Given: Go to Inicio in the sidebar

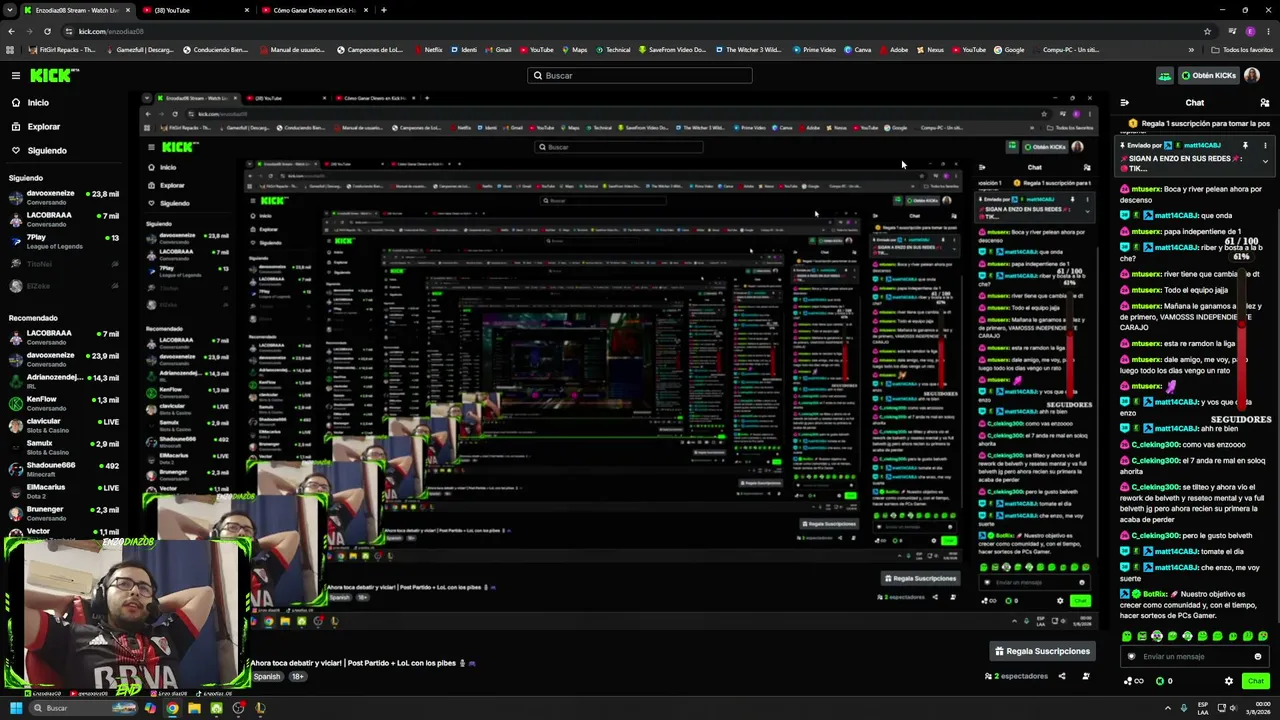Looking at the screenshot, I should (38, 103).
